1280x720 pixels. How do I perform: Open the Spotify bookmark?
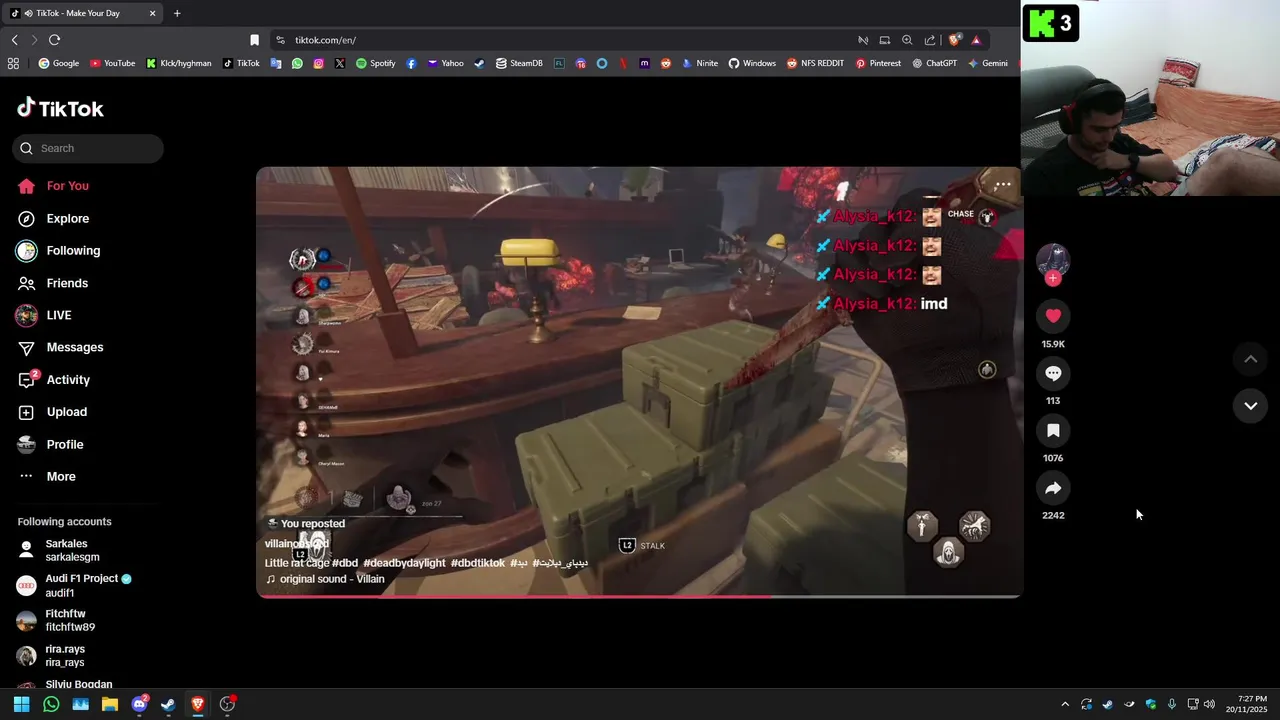pyautogui.click(x=375, y=63)
